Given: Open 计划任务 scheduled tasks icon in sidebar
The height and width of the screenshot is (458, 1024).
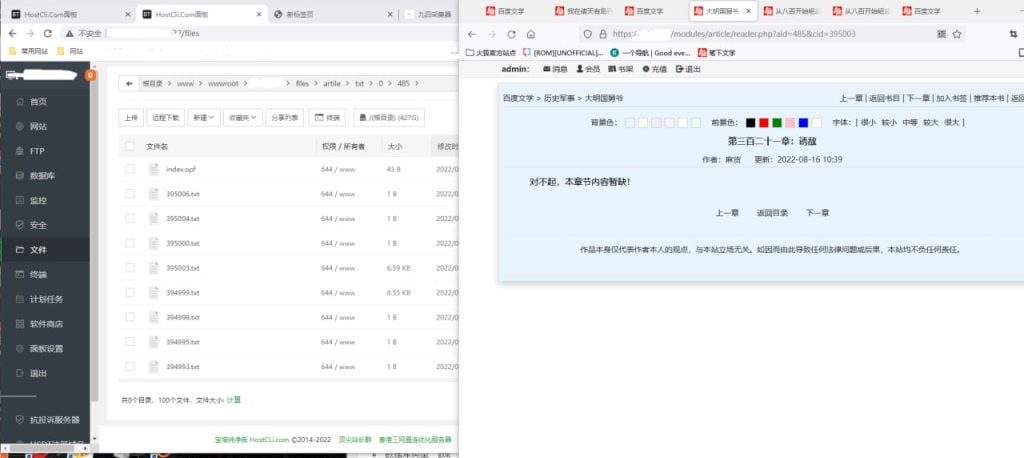Looking at the screenshot, I should (x=20, y=299).
